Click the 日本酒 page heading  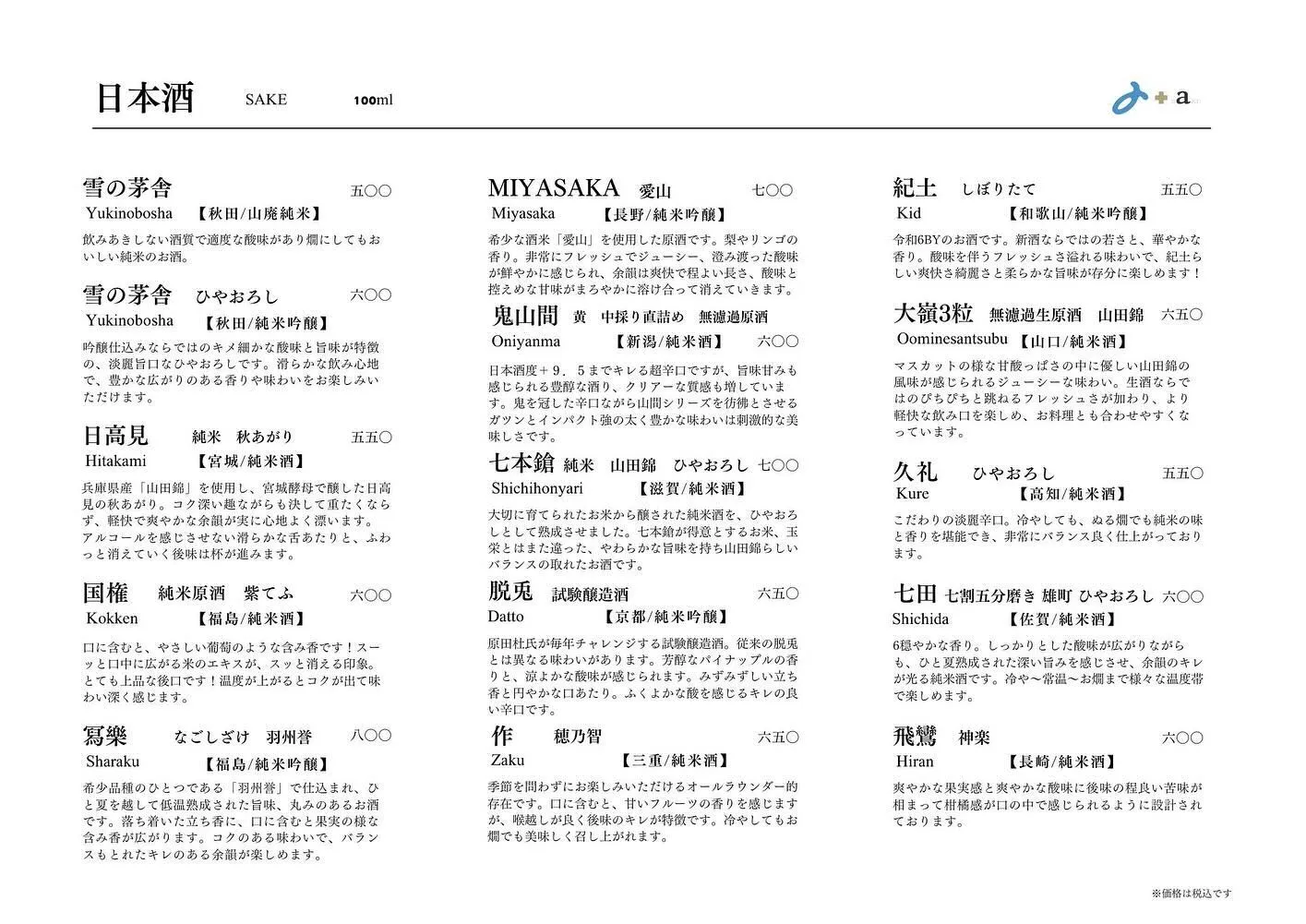coord(145,97)
